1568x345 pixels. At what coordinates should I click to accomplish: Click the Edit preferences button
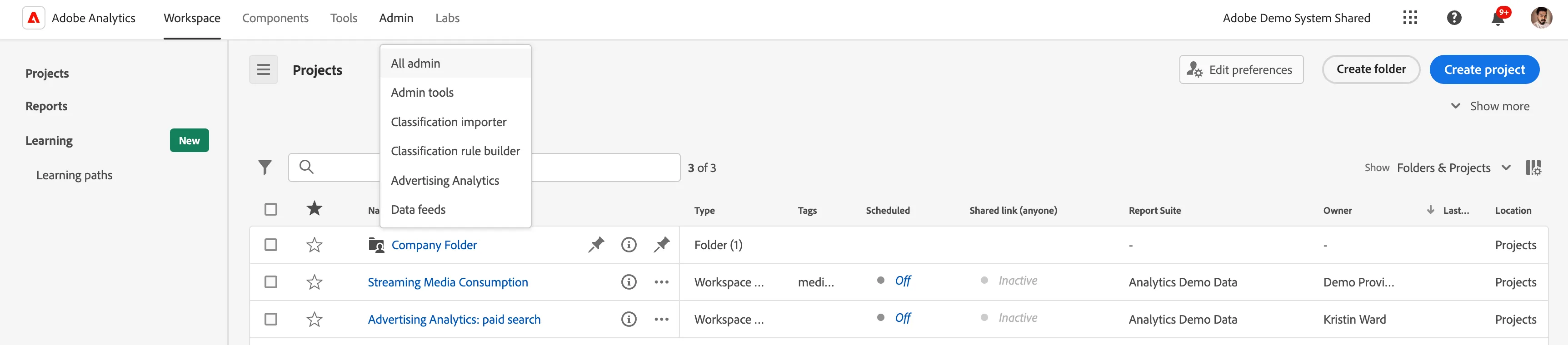coord(1241,69)
